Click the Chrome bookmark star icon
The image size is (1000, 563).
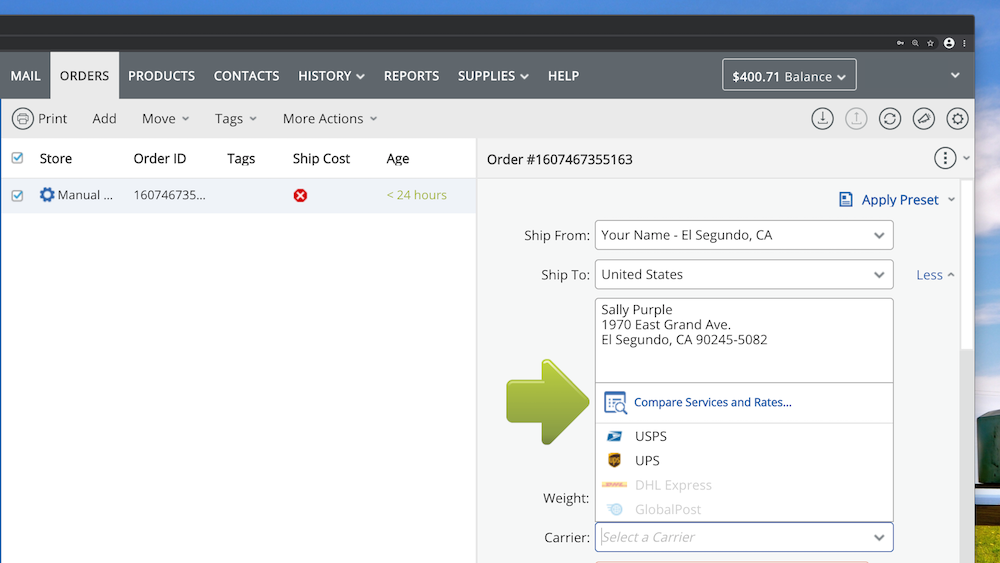pos(931,43)
